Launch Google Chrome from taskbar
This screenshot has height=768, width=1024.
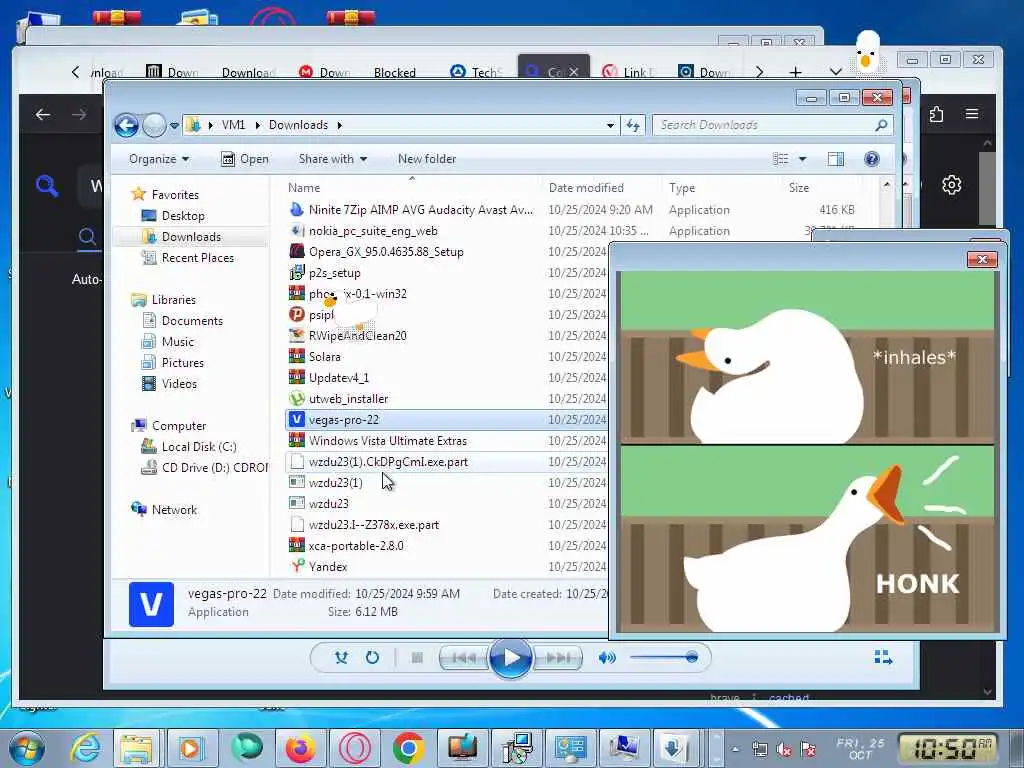[409, 748]
